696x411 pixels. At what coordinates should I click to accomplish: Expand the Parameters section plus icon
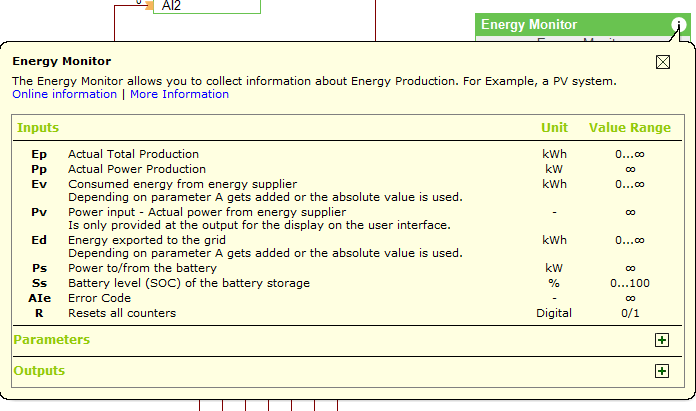[x=661, y=340]
